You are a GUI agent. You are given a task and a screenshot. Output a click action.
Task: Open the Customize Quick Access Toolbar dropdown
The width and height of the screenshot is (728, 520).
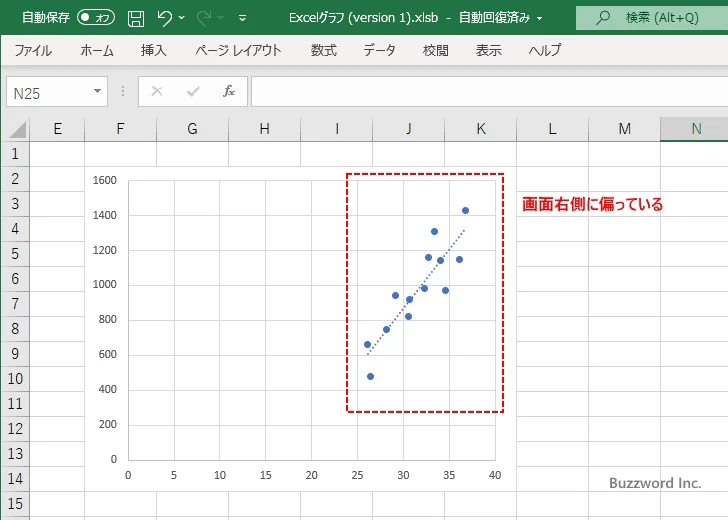[244, 18]
